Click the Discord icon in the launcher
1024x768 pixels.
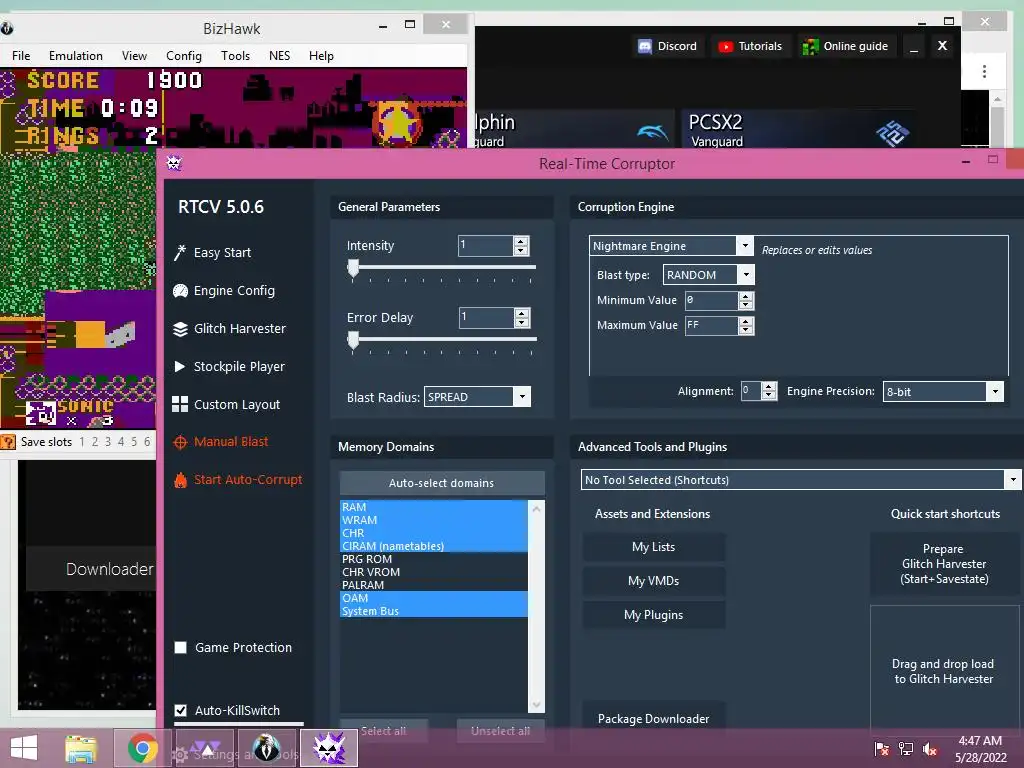645,46
